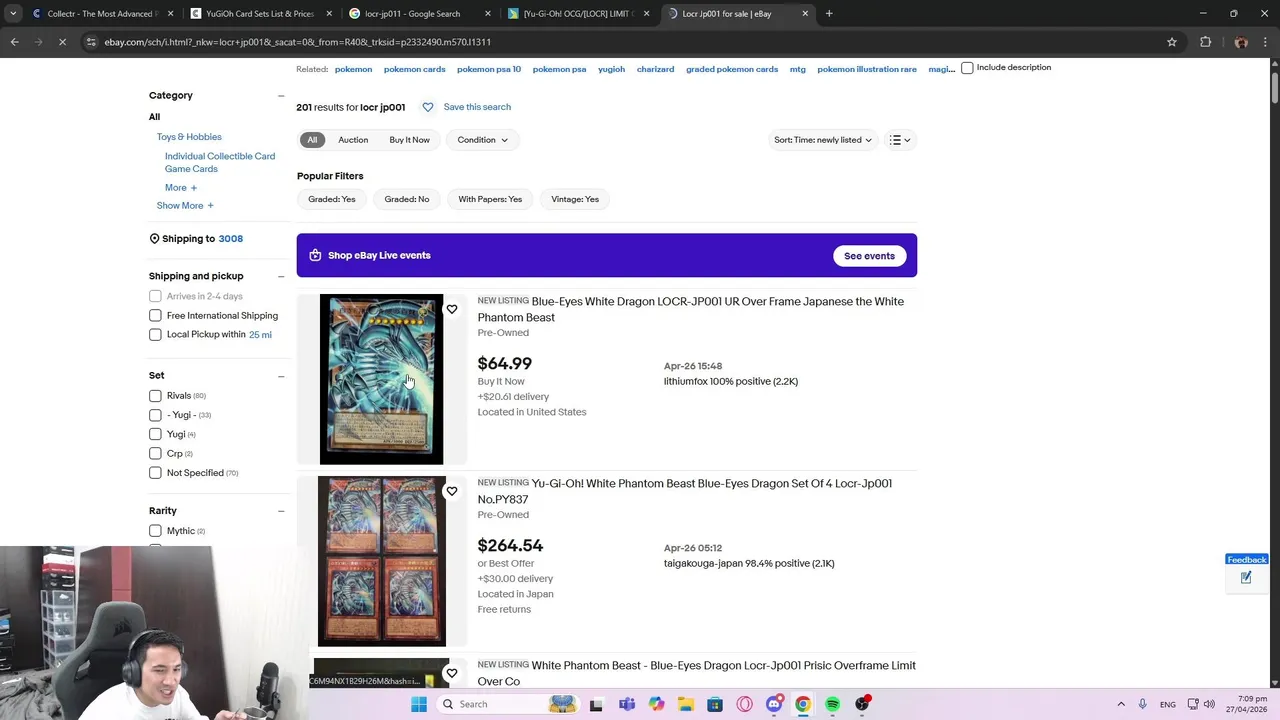Collapse the Set filter section
The height and width of the screenshot is (720, 1280).
(281, 375)
